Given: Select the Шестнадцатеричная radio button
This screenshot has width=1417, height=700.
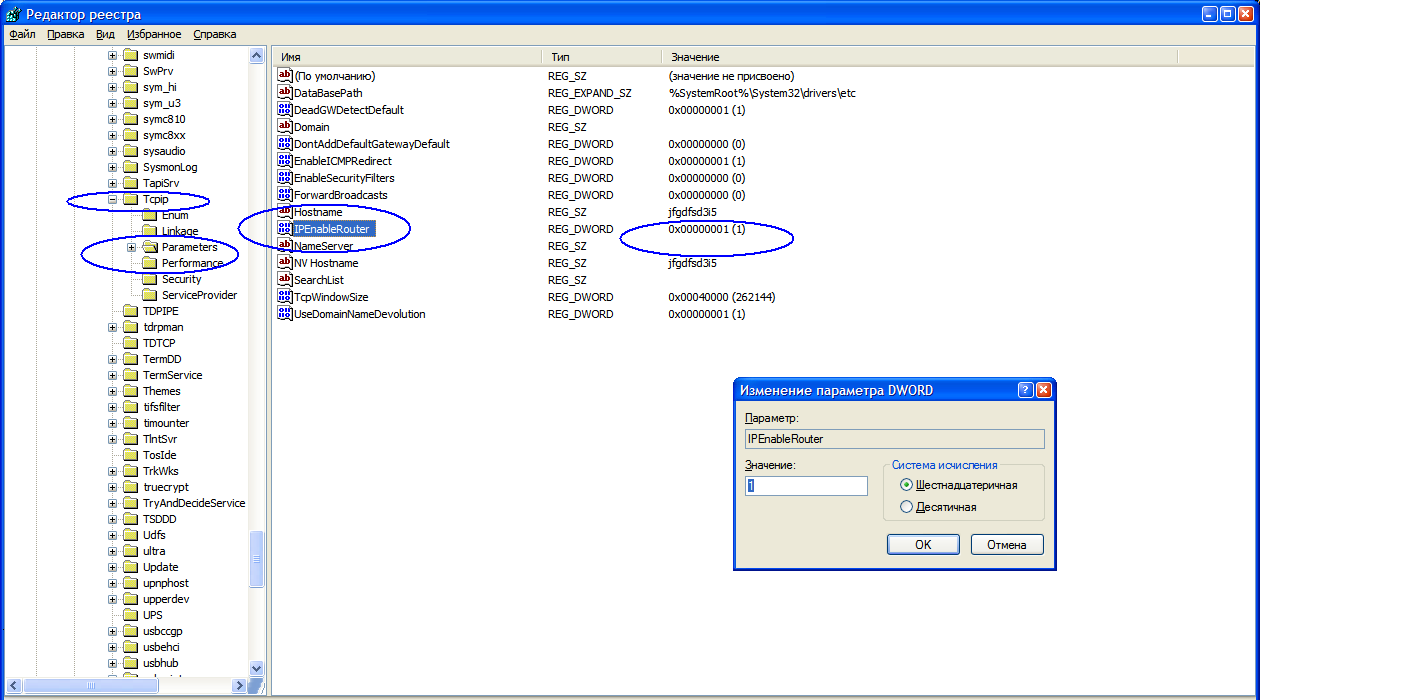Looking at the screenshot, I should [x=907, y=485].
